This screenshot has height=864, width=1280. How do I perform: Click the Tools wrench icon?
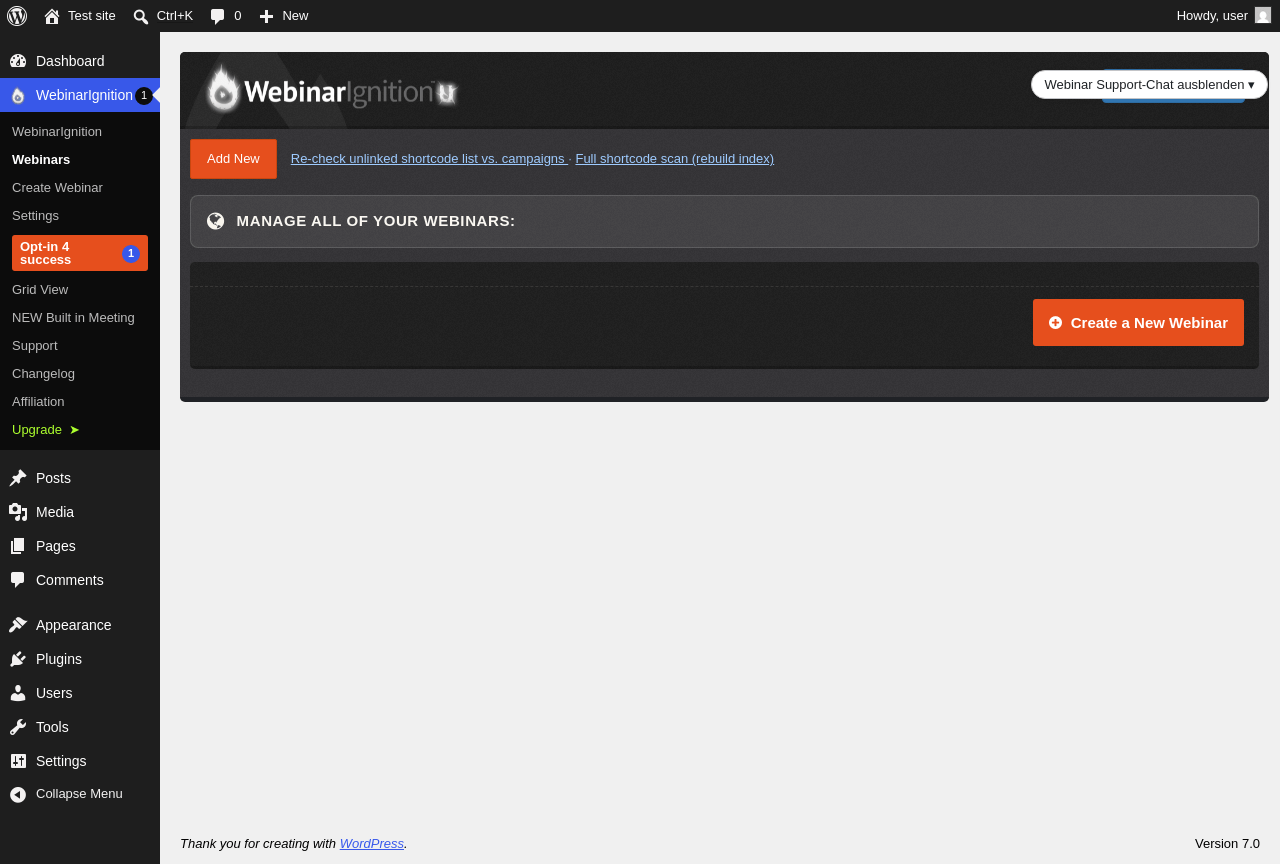(x=18, y=727)
